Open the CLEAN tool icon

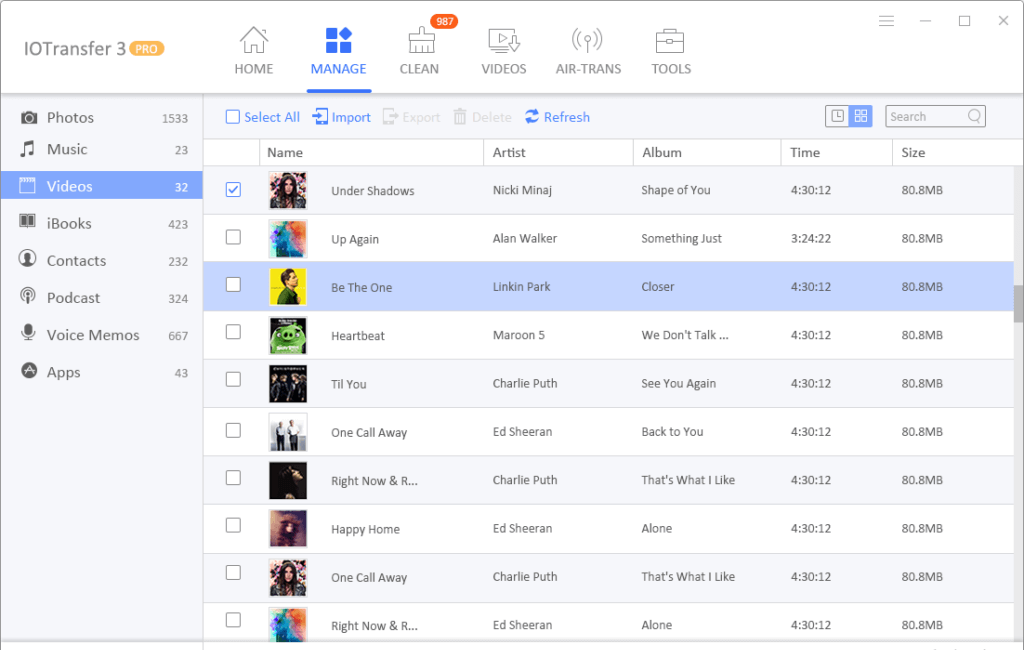click(x=419, y=42)
